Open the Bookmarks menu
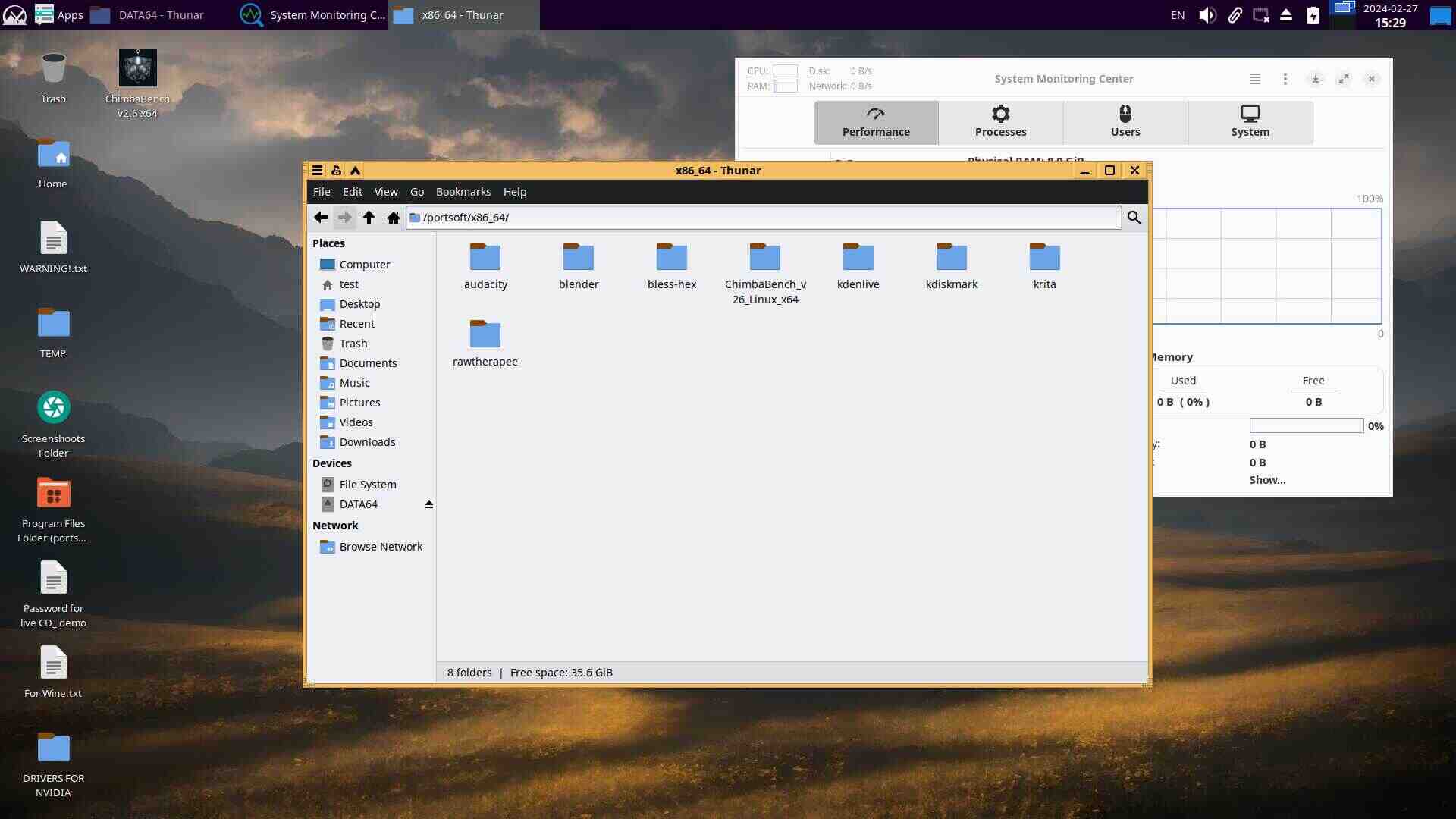Viewport: 1456px width, 819px height. tap(463, 192)
